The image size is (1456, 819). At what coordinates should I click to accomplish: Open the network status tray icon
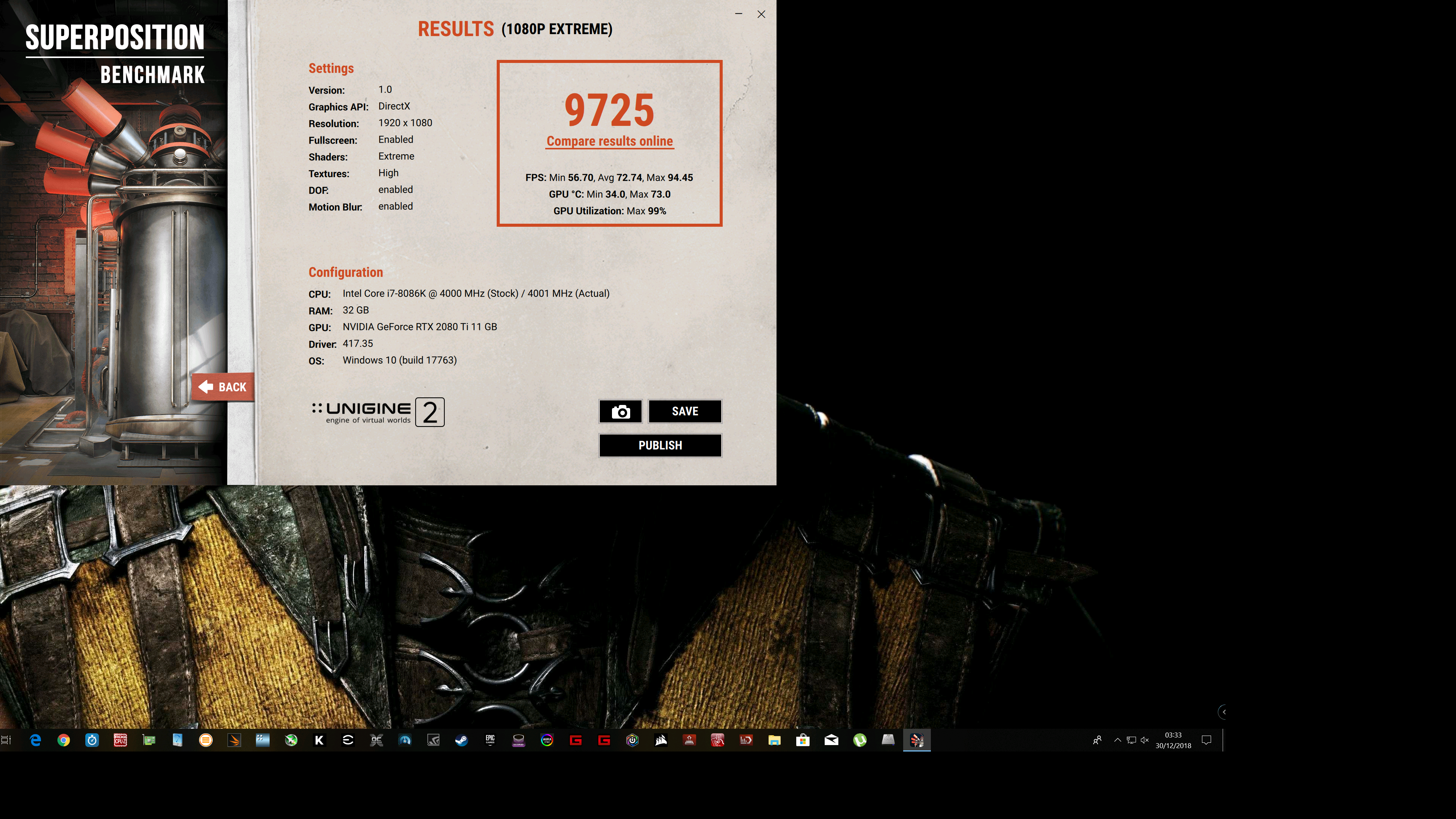pyautogui.click(x=1131, y=741)
